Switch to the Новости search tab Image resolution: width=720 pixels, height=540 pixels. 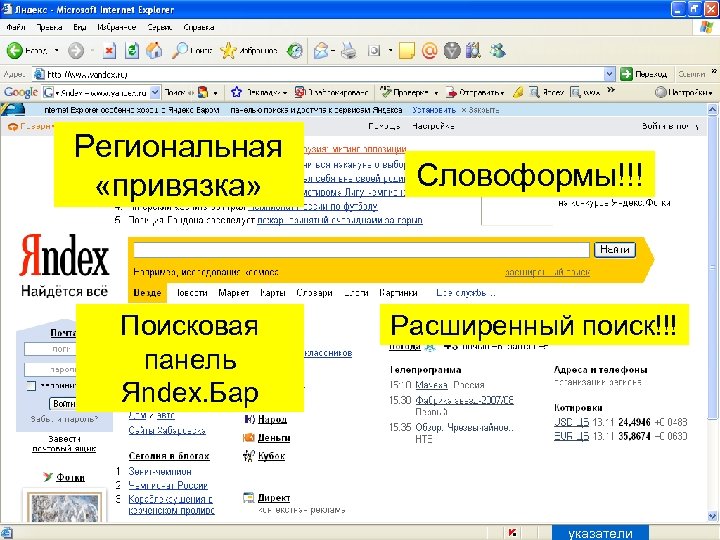point(192,292)
